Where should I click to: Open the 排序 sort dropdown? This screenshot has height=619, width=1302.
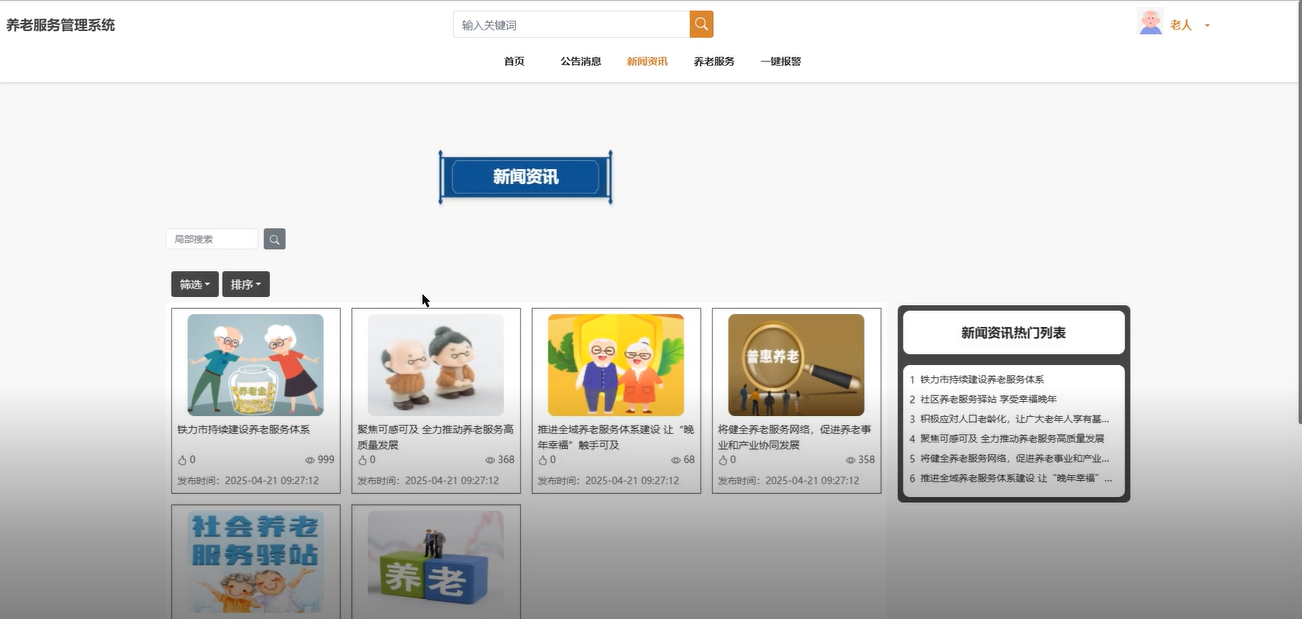(246, 285)
